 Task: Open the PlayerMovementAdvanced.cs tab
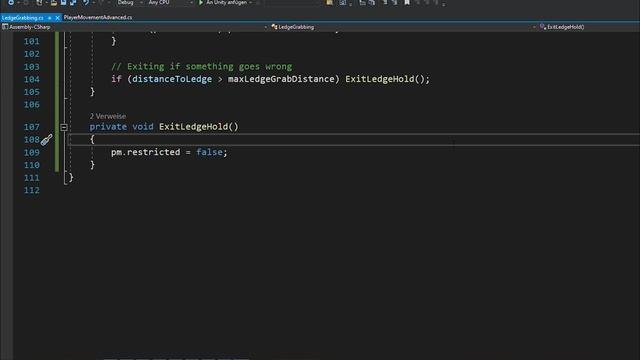coord(98,18)
